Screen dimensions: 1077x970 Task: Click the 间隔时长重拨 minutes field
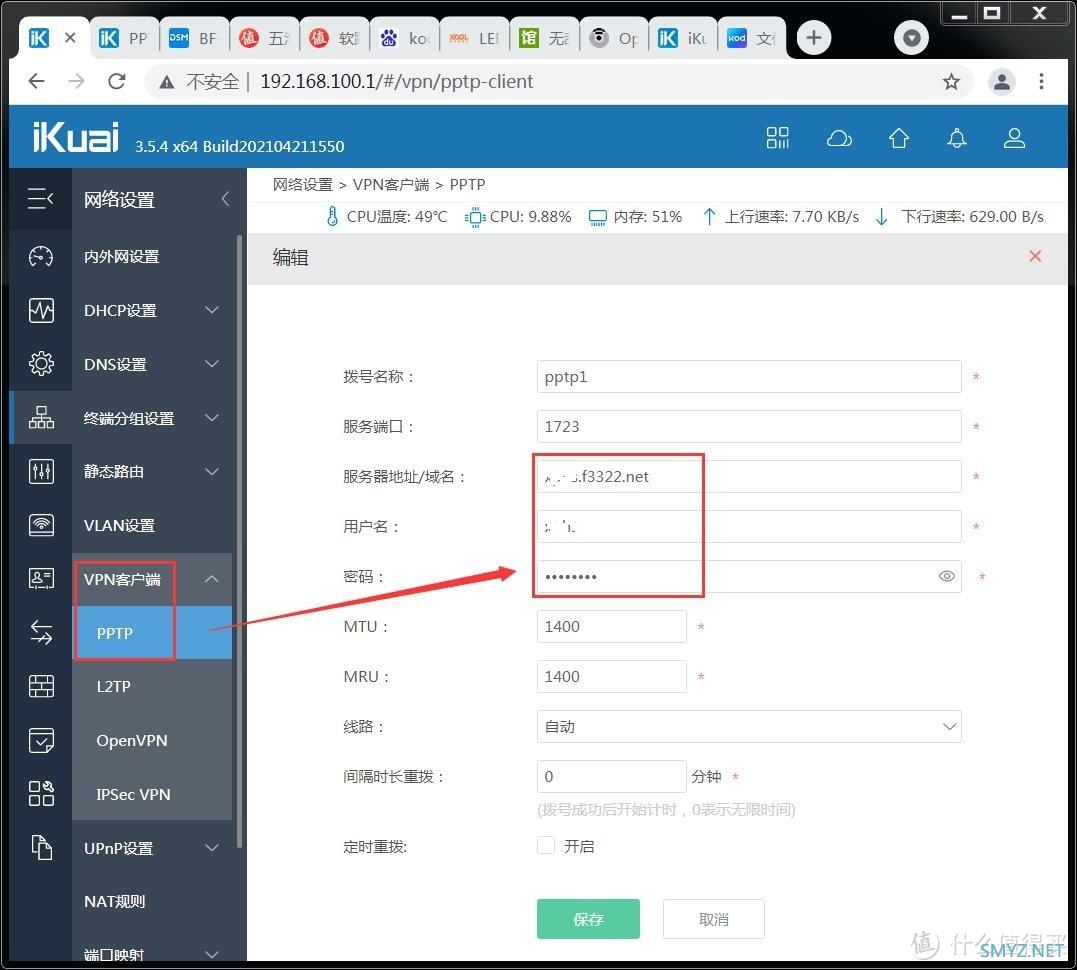[x=611, y=776]
